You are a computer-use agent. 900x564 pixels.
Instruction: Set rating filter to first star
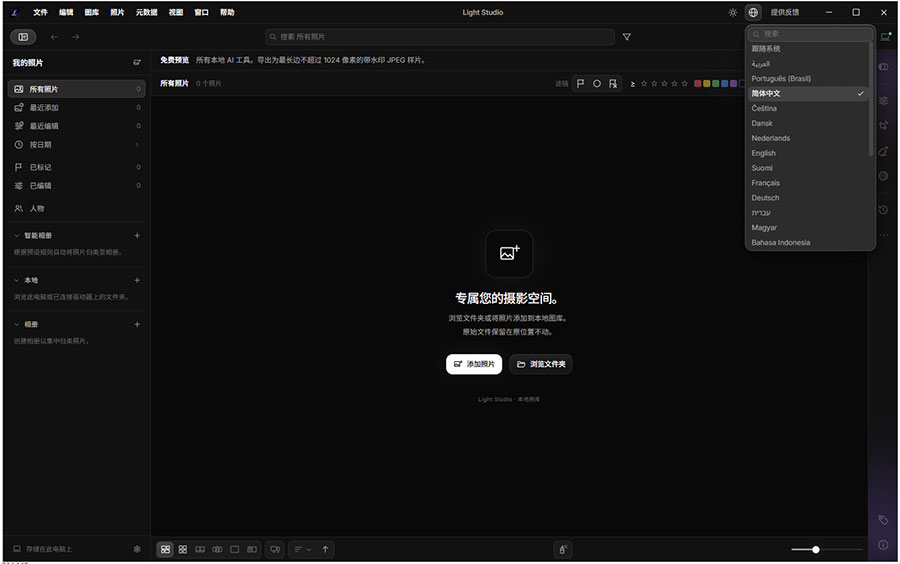(644, 84)
